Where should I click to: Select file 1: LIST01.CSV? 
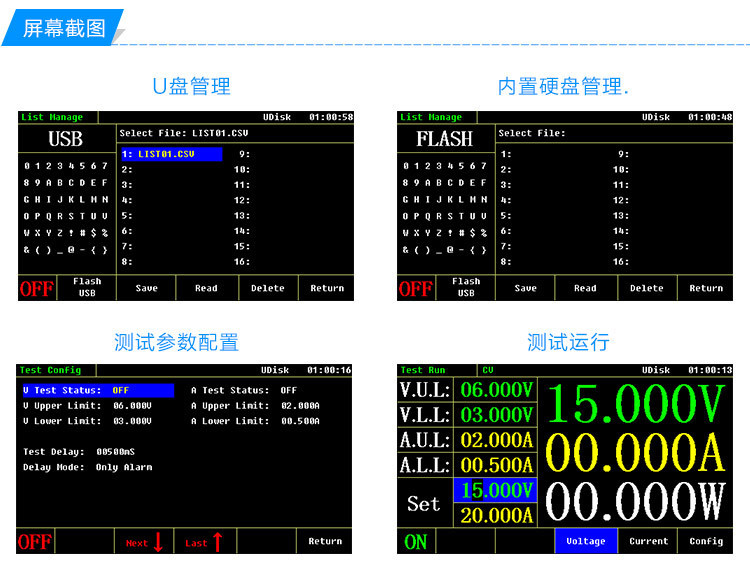pyautogui.click(x=171, y=154)
